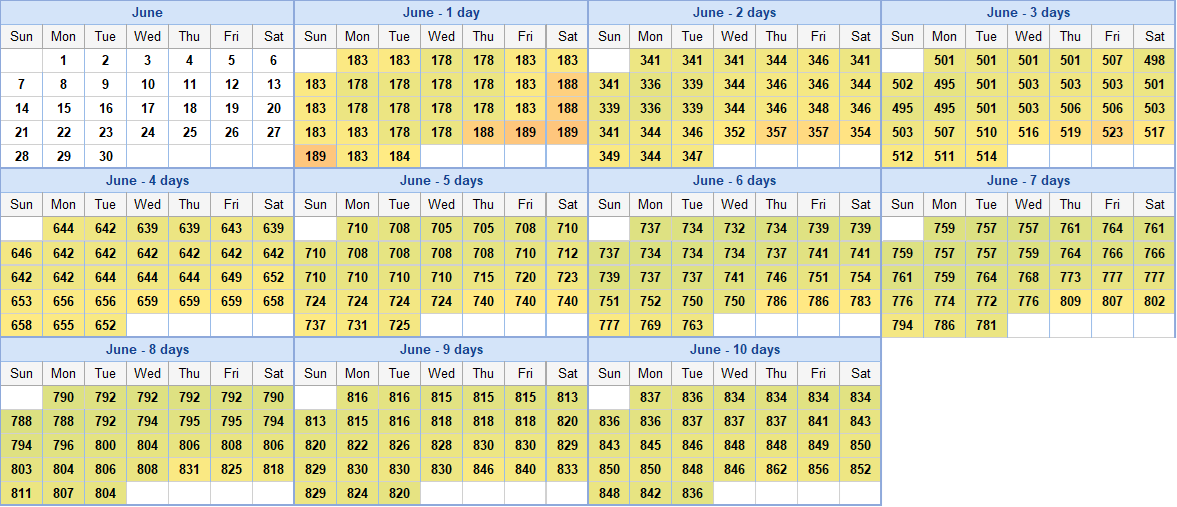Click Sat column header in June - 9 days
1177x507 pixels.
tap(567, 374)
